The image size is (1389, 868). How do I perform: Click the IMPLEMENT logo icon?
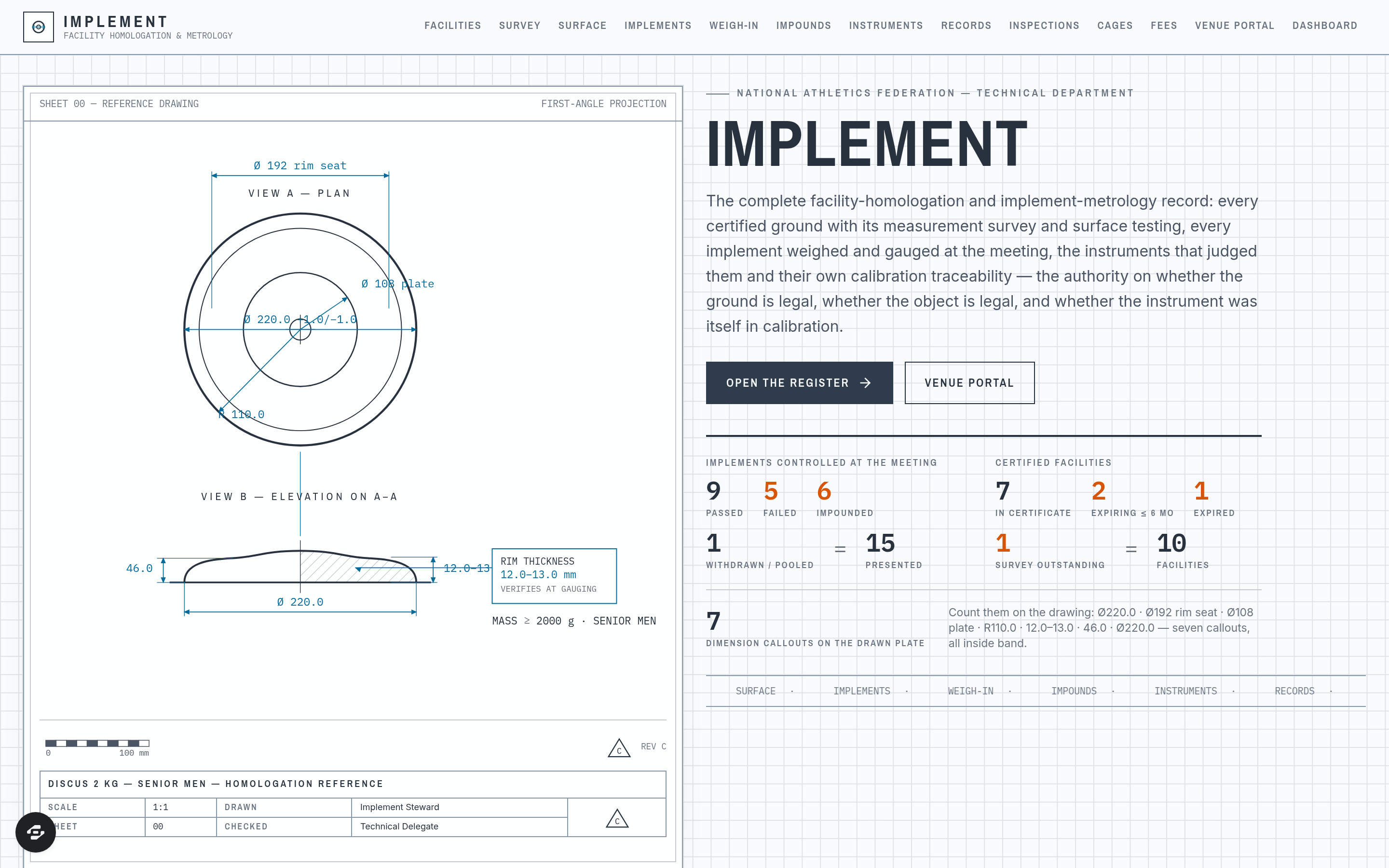[39, 27]
